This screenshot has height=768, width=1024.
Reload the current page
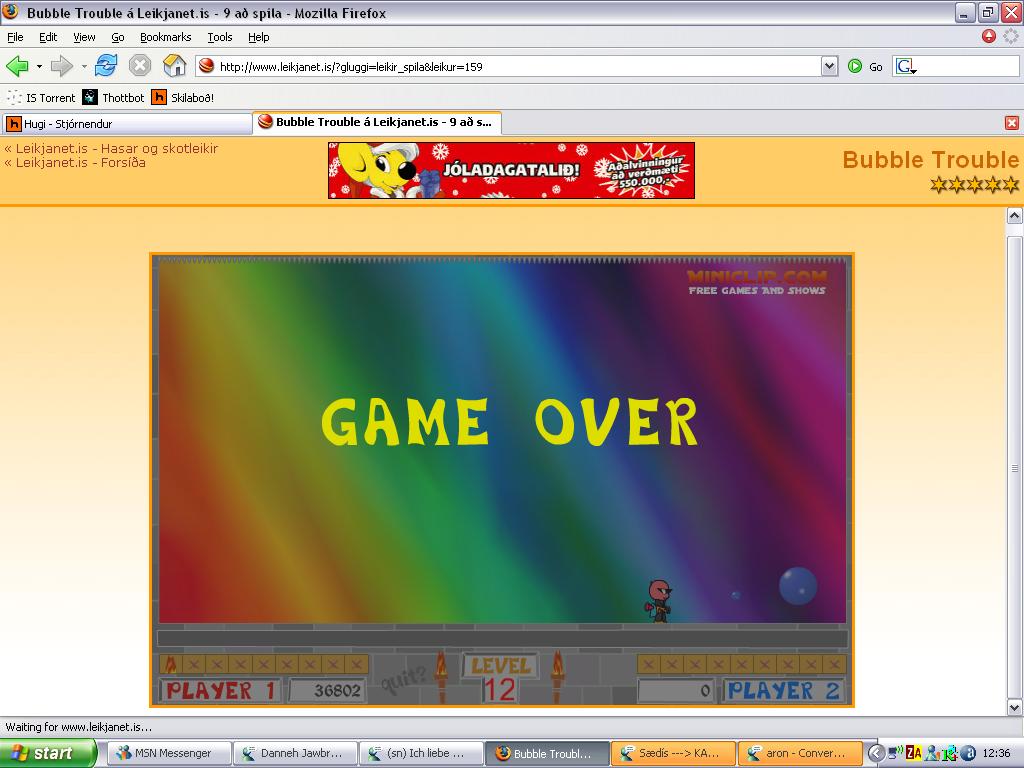(106, 66)
